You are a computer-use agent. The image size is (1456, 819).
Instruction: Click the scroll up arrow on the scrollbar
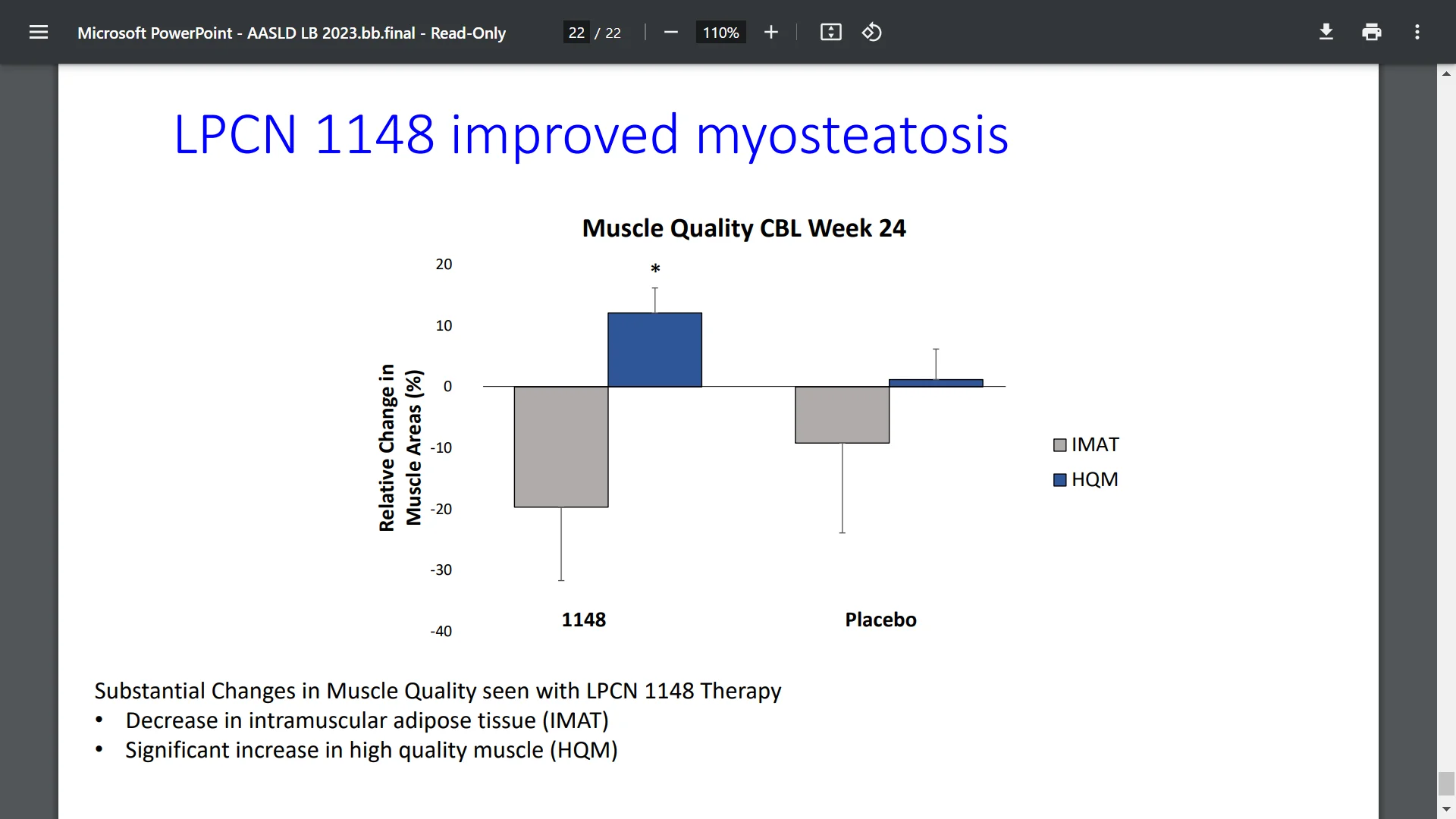pos(1447,73)
